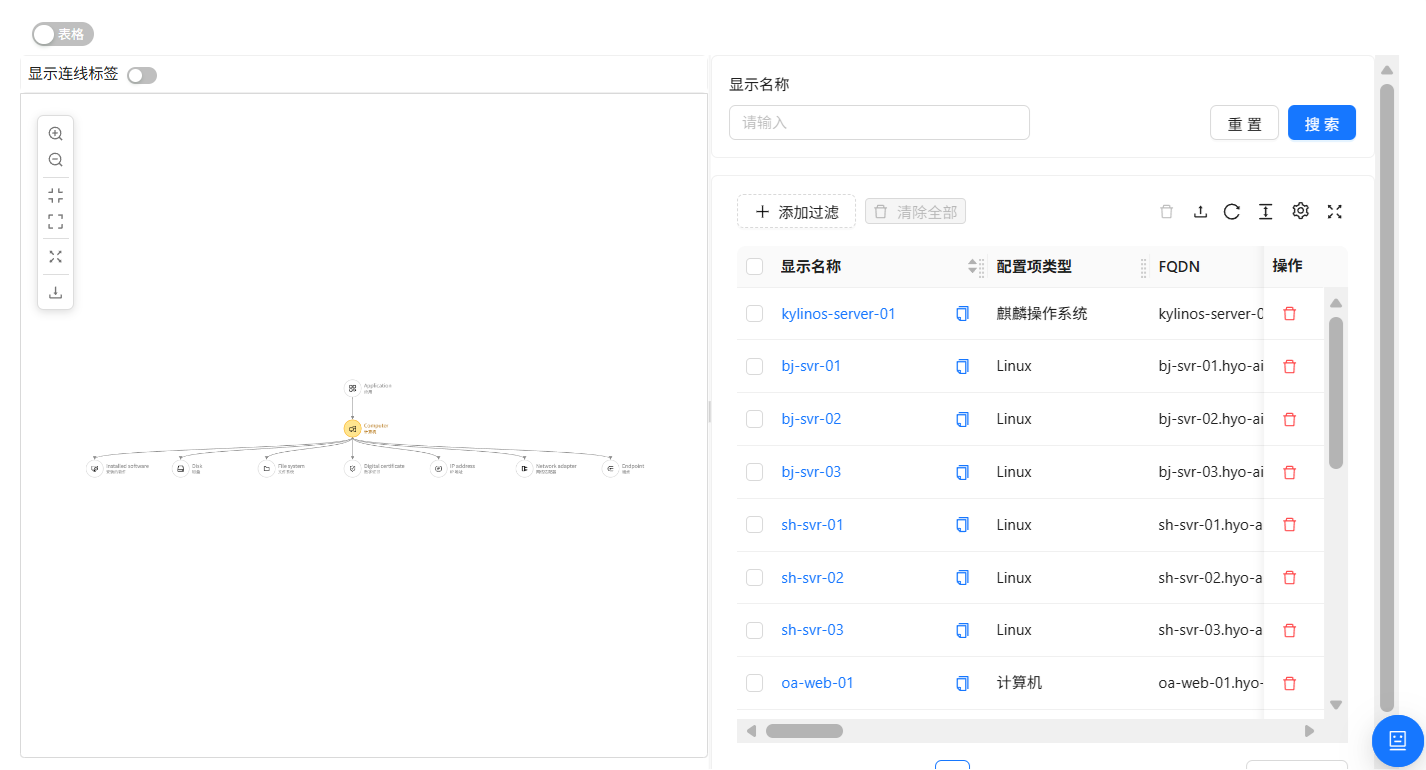The width and height of the screenshot is (1426, 770).
Task: Select the Digital certificate node
Action: [x=352, y=468]
